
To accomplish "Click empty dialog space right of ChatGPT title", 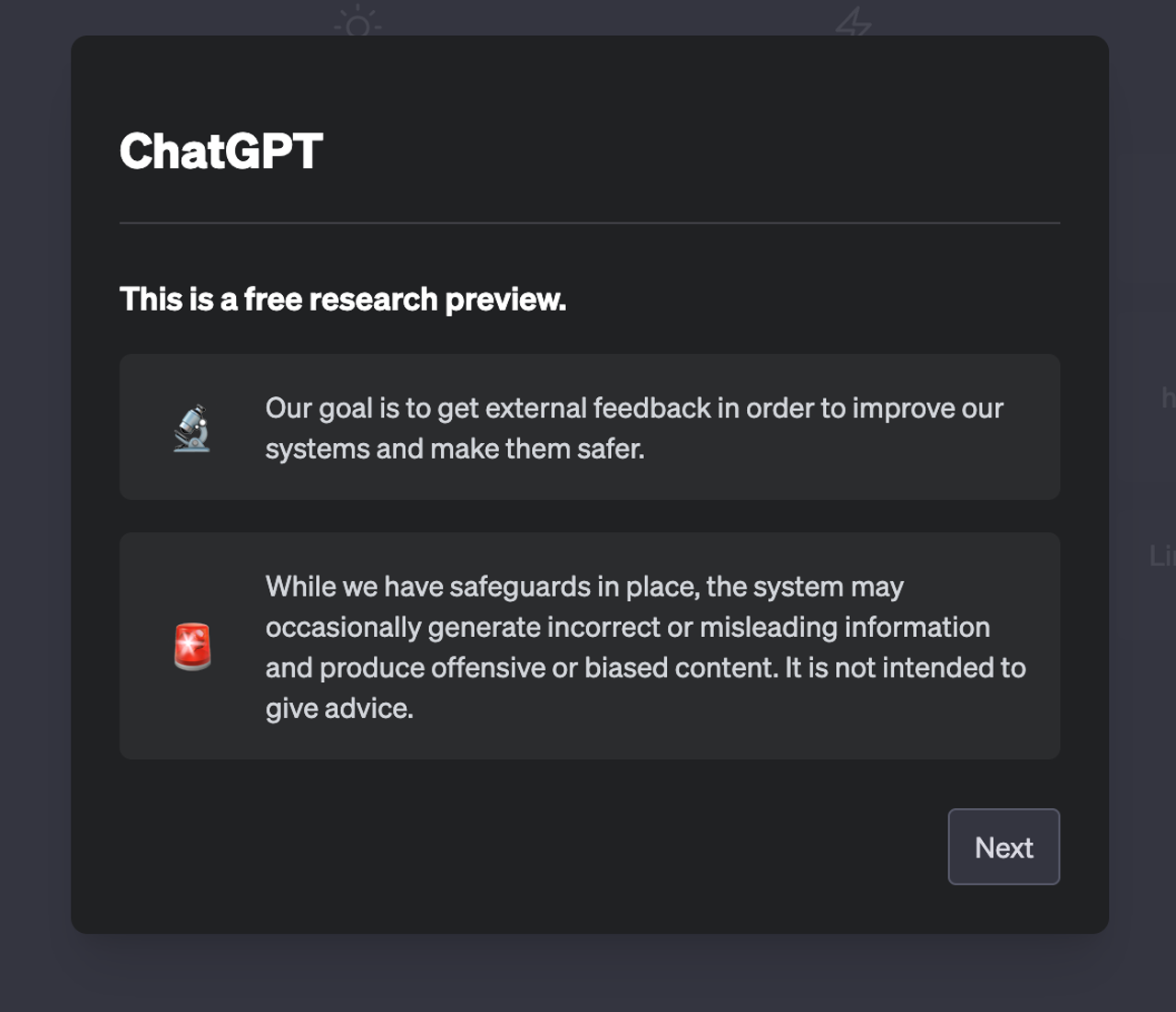I will point(689,151).
